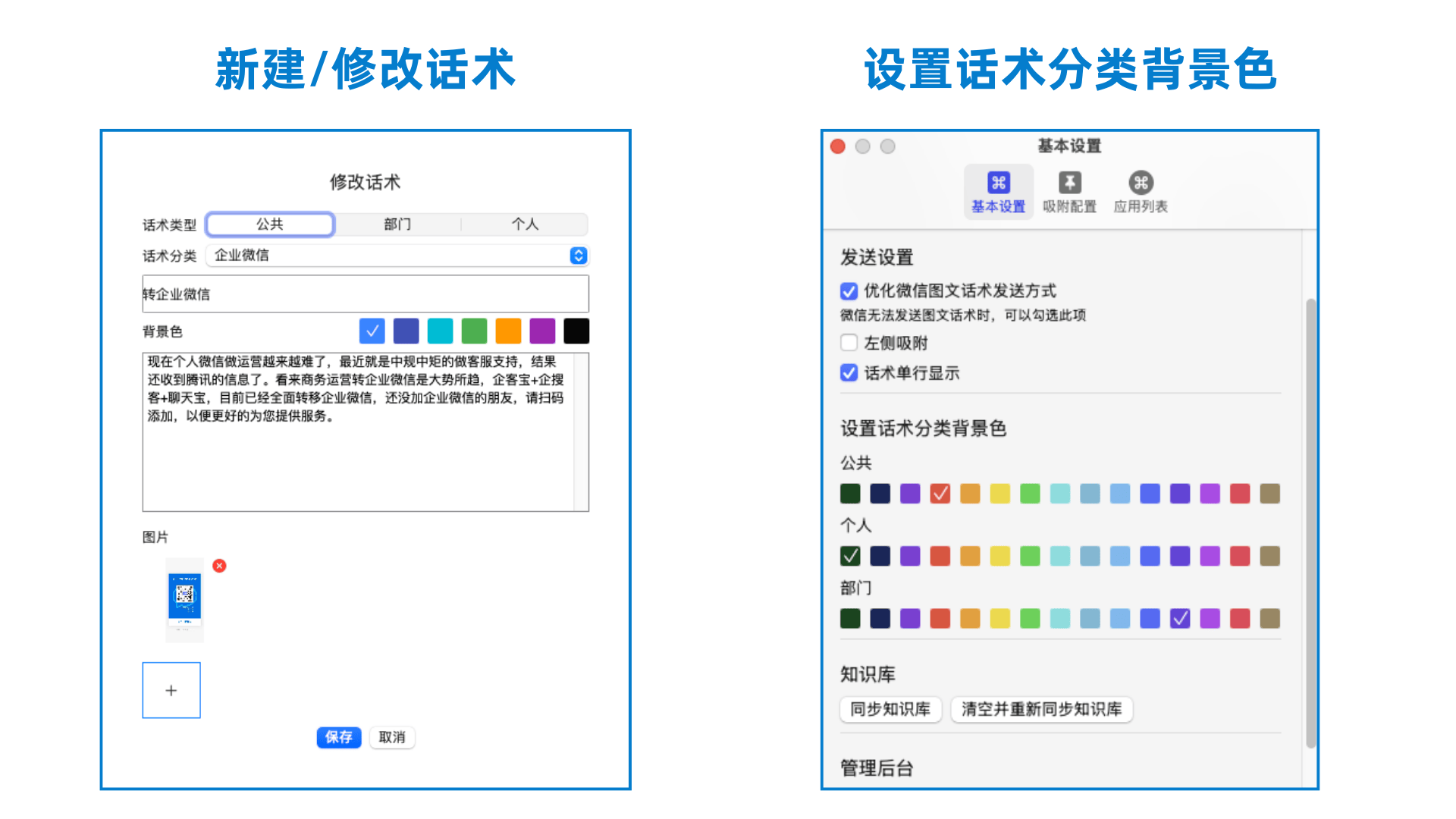Open the 基本设置 toolbar icon
This screenshot has width=1456, height=819.
tap(998, 183)
